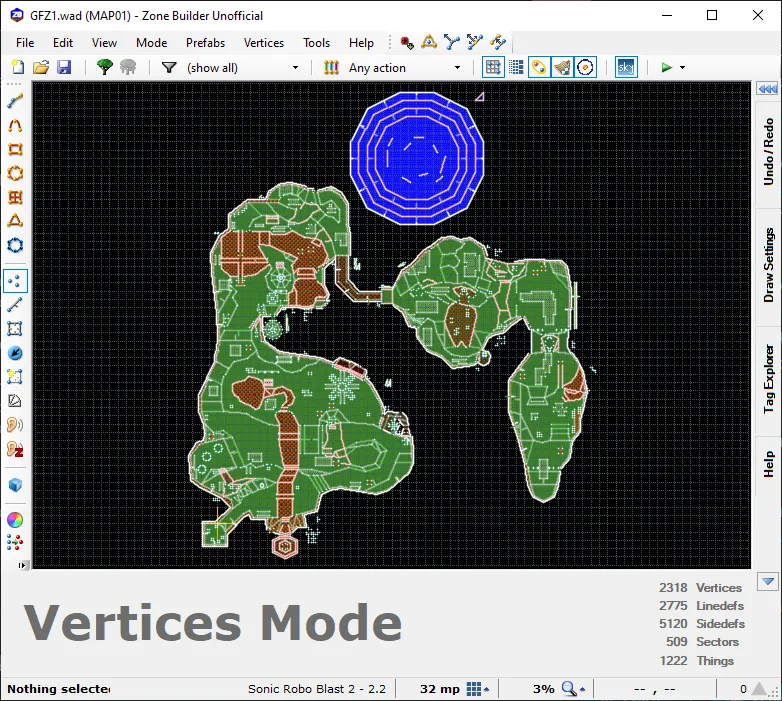Toggle the sky display button
Viewport: 782px width, 701px height.
click(x=626, y=67)
